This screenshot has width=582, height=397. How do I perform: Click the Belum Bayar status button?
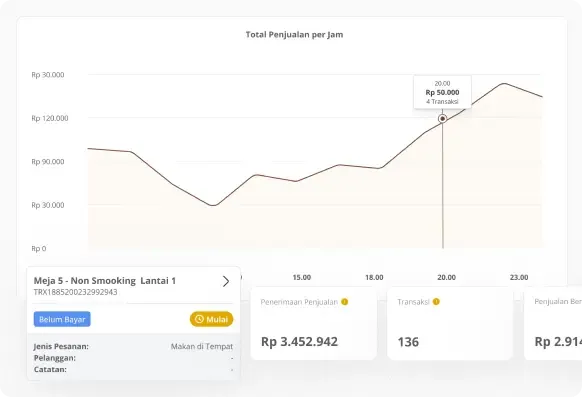pos(62,319)
